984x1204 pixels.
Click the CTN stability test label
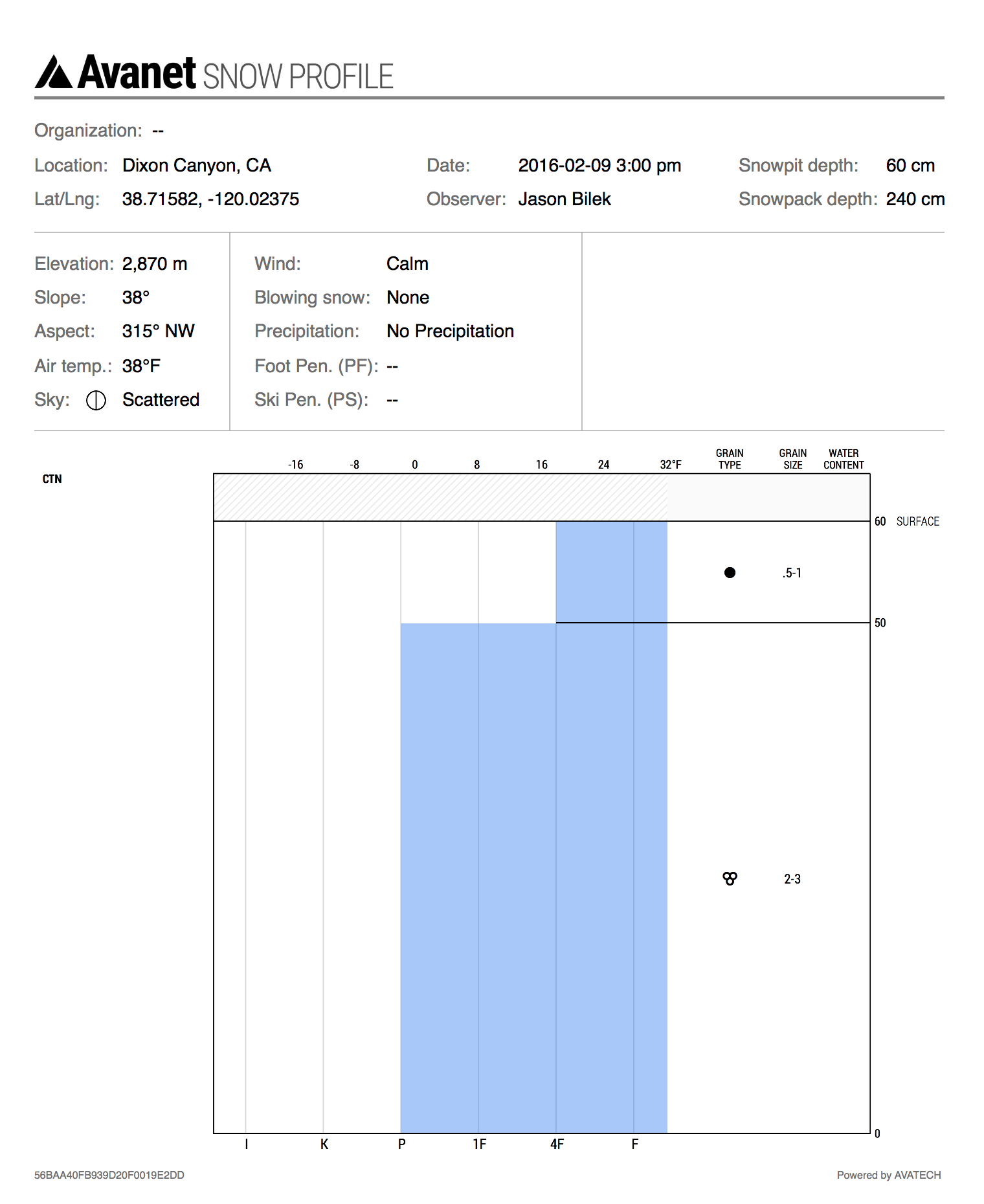tap(52, 479)
